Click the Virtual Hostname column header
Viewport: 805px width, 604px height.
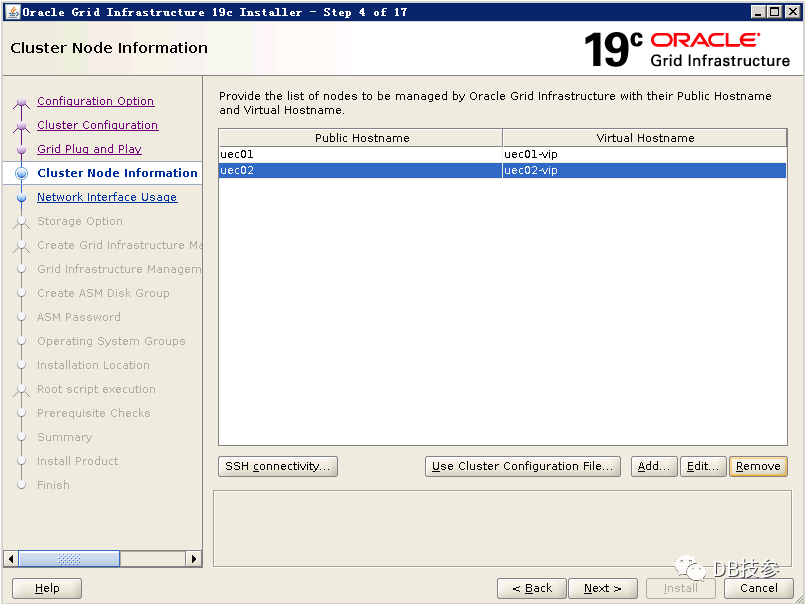[645, 138]
